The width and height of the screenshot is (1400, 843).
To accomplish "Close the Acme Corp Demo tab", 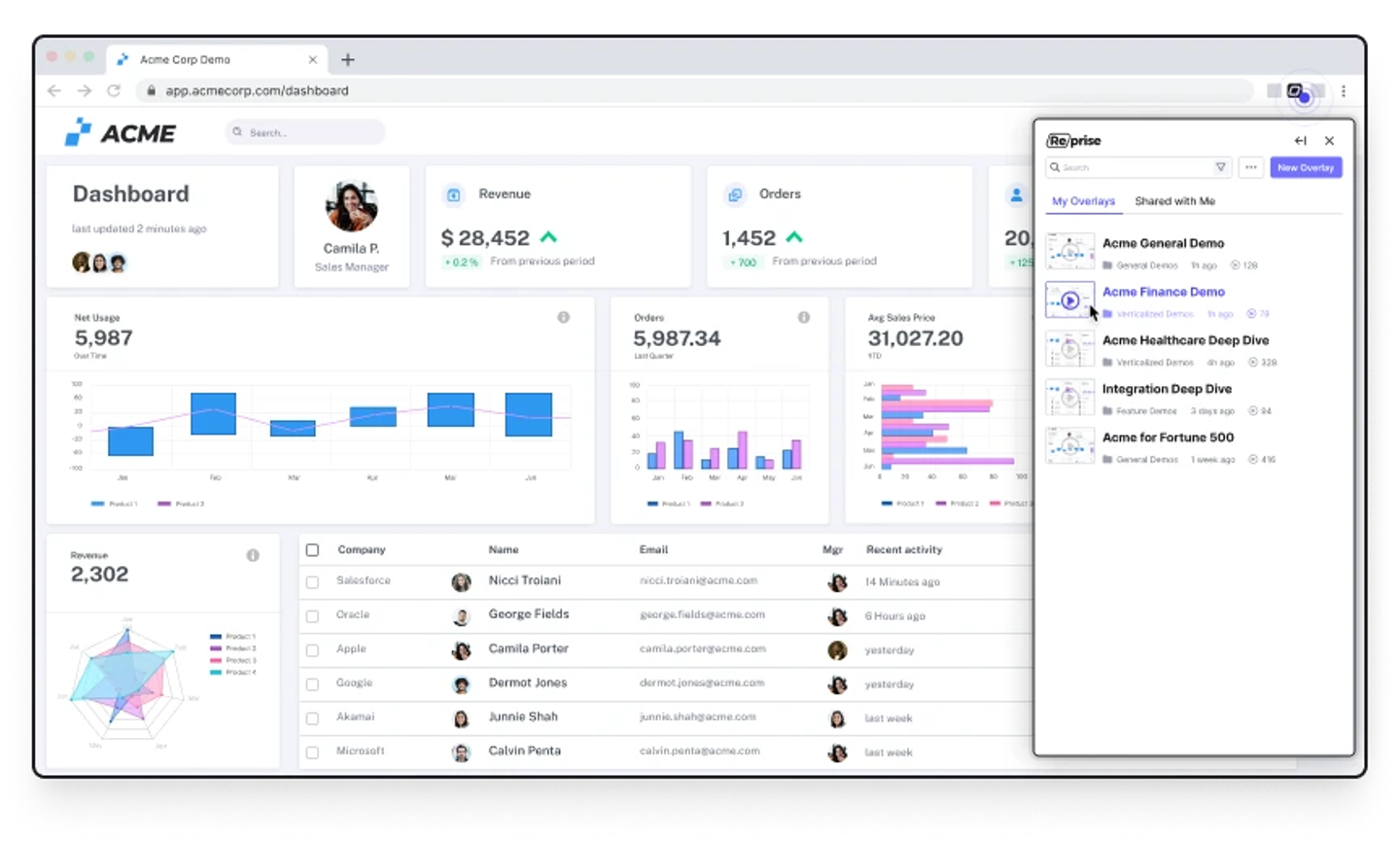I will coord(312,59).
